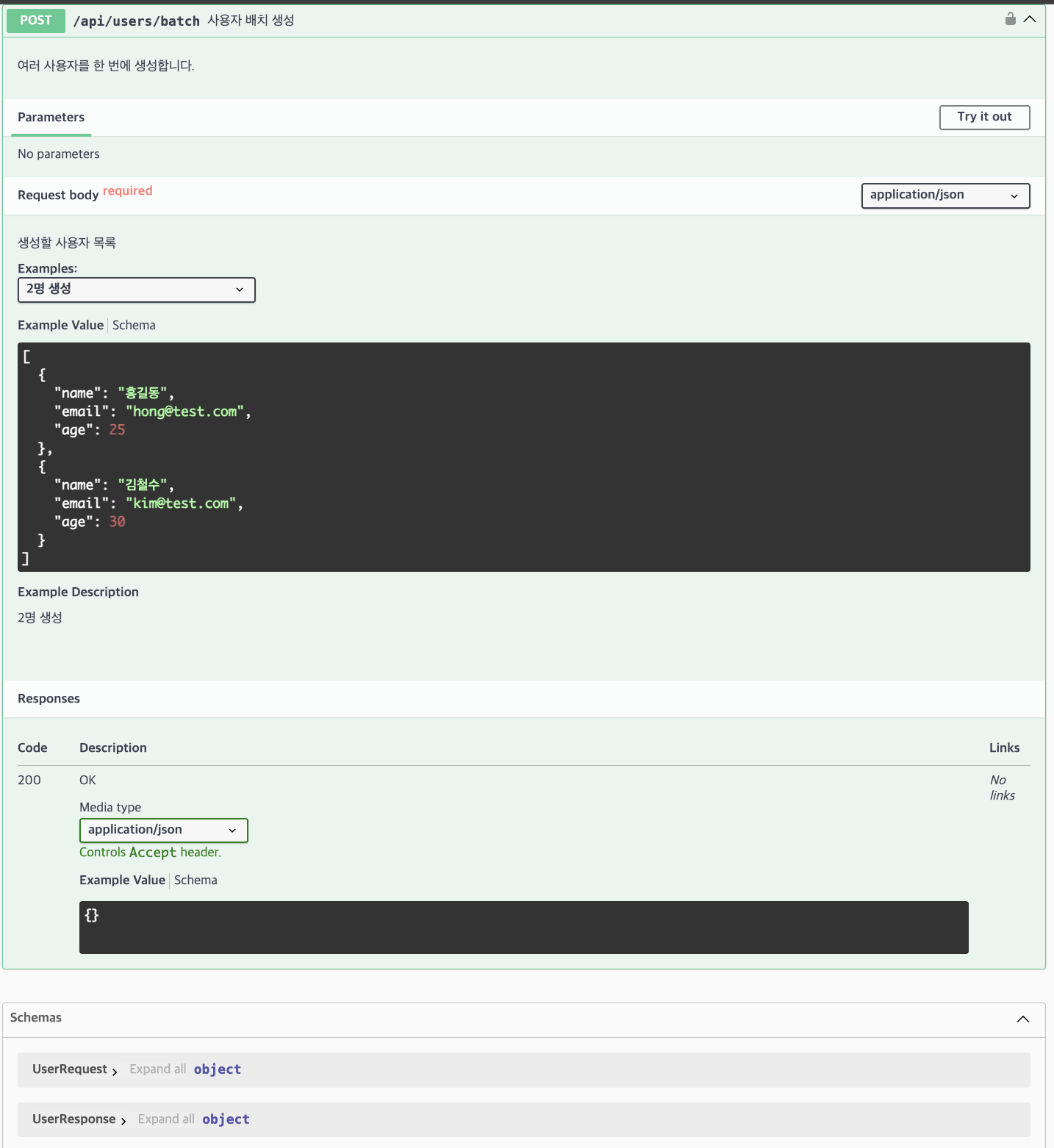
Task: Click inside the example JSON body area
Action: [x=515, y=456]
